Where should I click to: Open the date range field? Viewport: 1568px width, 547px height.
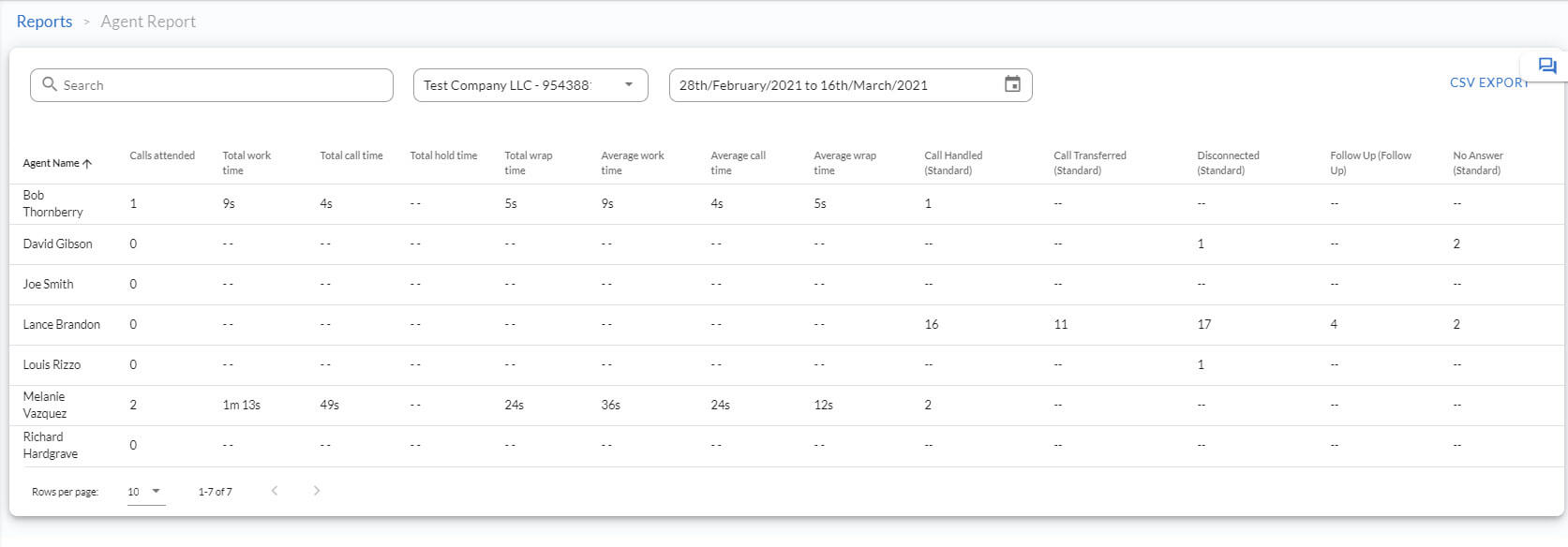[850, 85]
